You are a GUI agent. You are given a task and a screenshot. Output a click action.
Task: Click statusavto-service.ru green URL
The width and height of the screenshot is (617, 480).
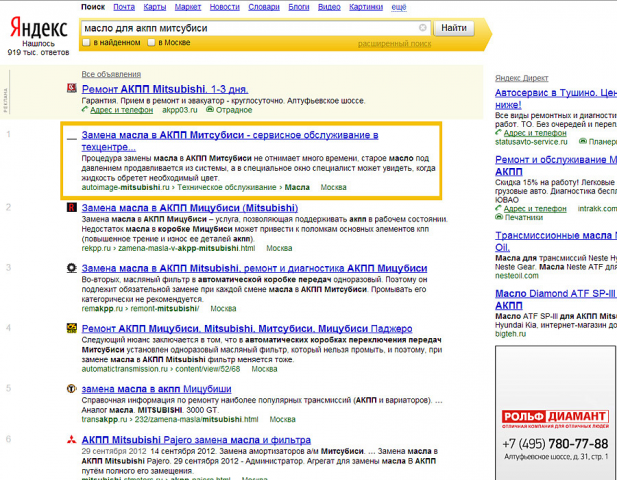[531, 142]
